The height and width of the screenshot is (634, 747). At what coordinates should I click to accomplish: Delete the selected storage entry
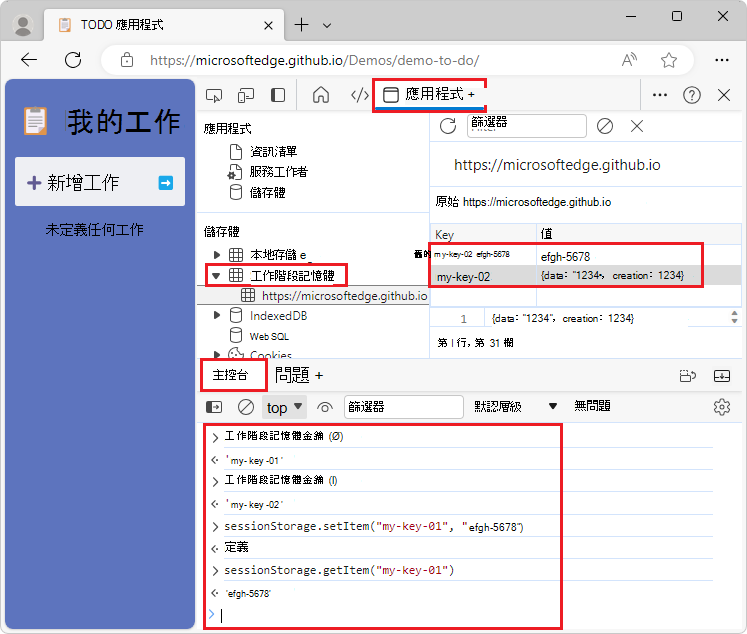click(x=637, y=126)
